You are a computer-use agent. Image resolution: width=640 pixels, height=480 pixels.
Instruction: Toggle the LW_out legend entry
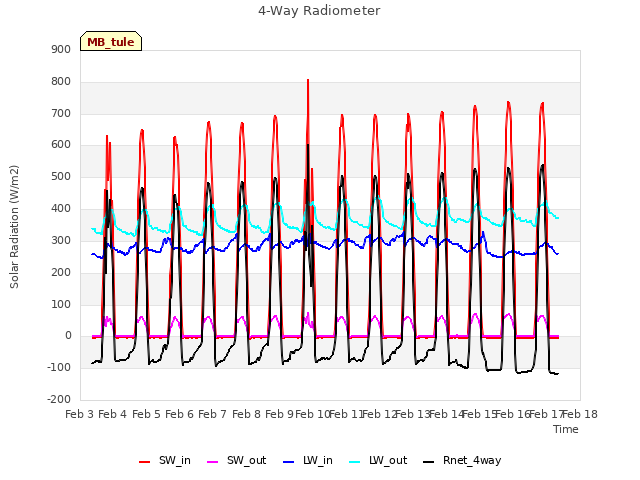pos(378,461)
